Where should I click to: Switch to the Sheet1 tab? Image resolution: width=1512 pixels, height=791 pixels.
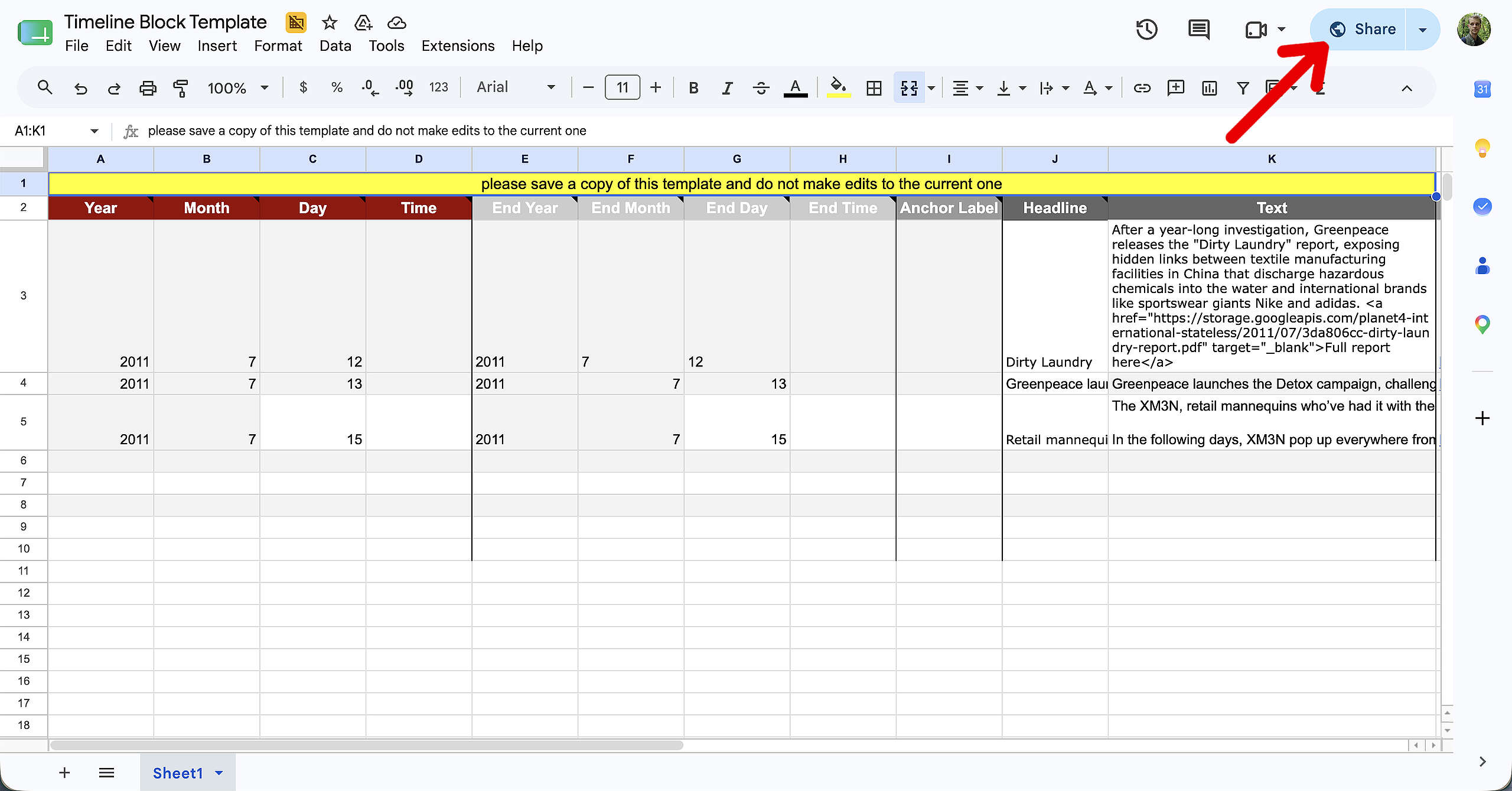(x=178, y=773)
